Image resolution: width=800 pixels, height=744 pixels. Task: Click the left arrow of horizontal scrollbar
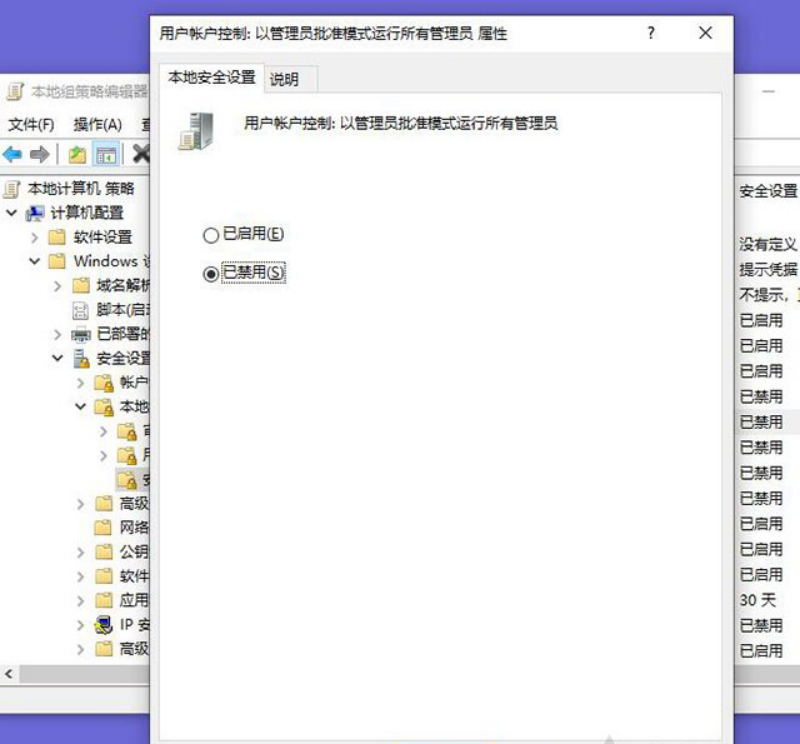[x=9, y=675]
